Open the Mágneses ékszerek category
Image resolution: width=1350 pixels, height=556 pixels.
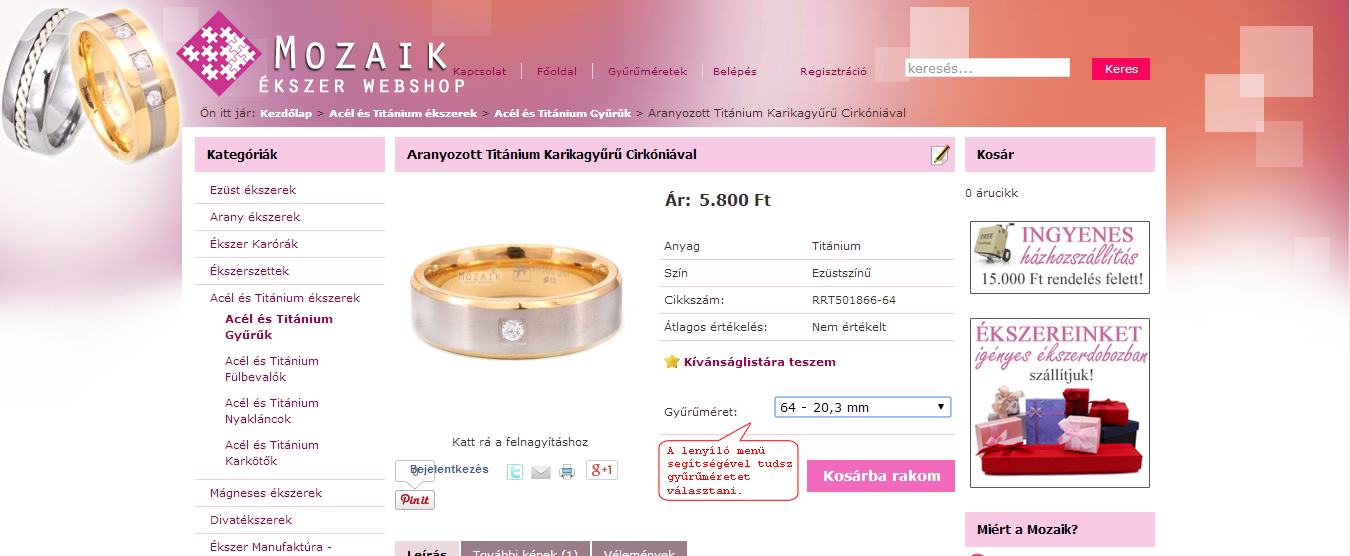pyautogui.click(x=265, y=493)
